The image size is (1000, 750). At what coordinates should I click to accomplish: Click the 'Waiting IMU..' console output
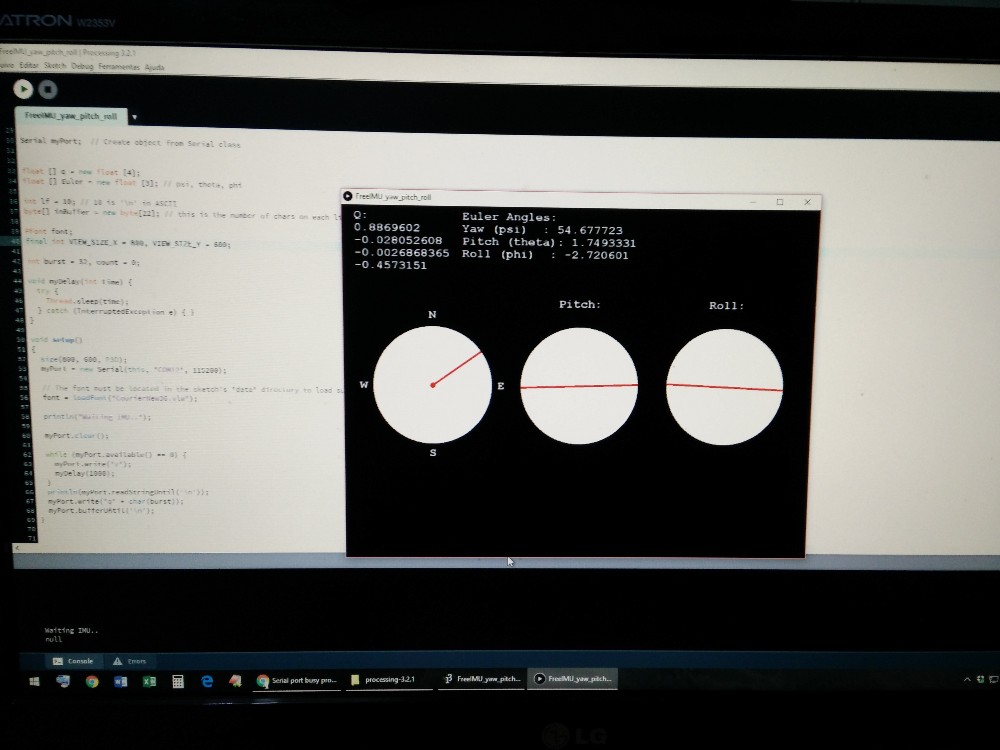tap(71, 630)
